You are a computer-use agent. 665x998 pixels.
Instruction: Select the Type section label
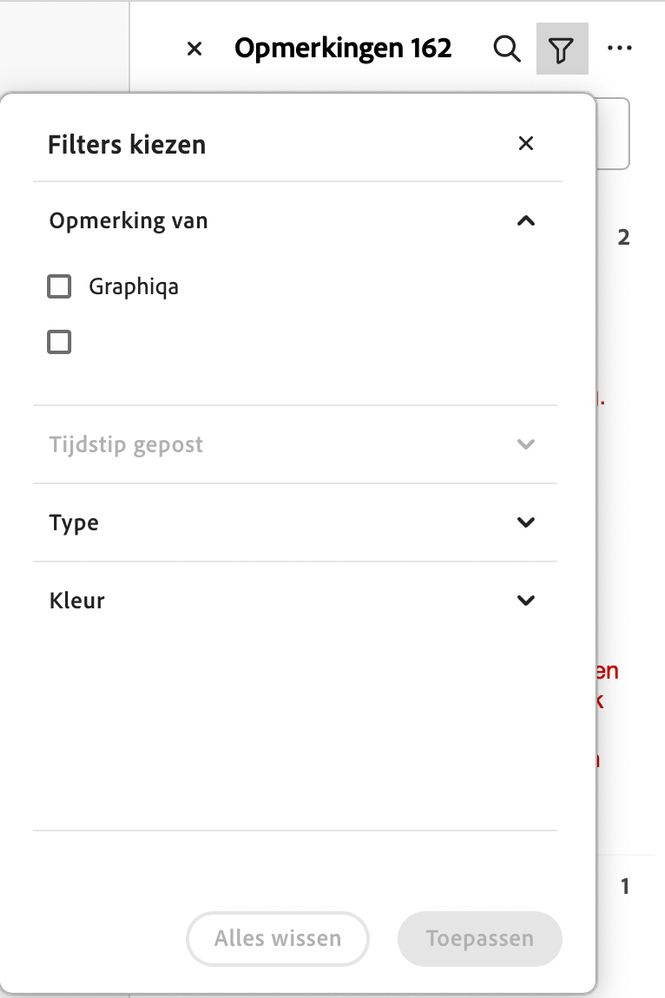74,523
